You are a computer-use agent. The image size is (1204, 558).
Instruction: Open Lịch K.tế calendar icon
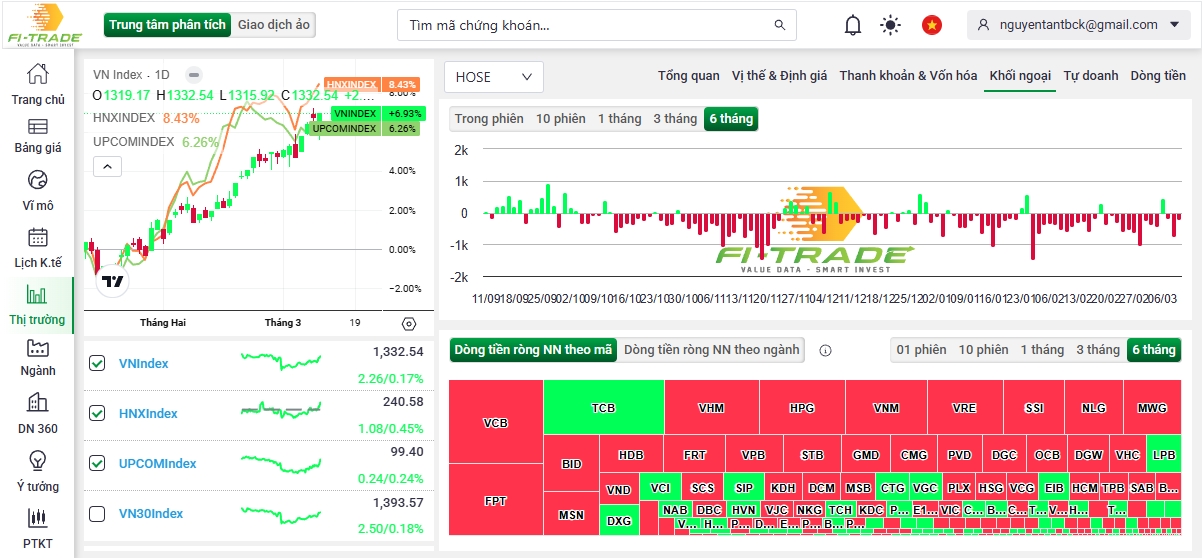pos(37,238)
